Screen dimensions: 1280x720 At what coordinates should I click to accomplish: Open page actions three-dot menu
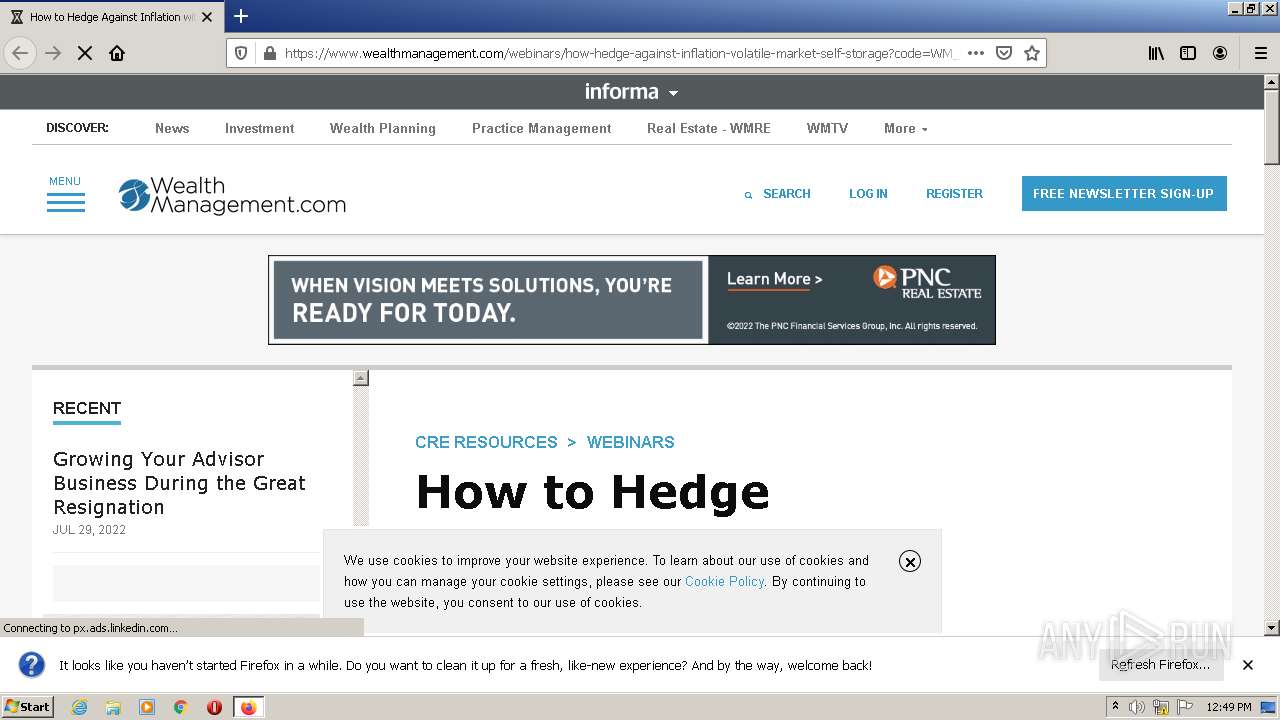[976, 53]
